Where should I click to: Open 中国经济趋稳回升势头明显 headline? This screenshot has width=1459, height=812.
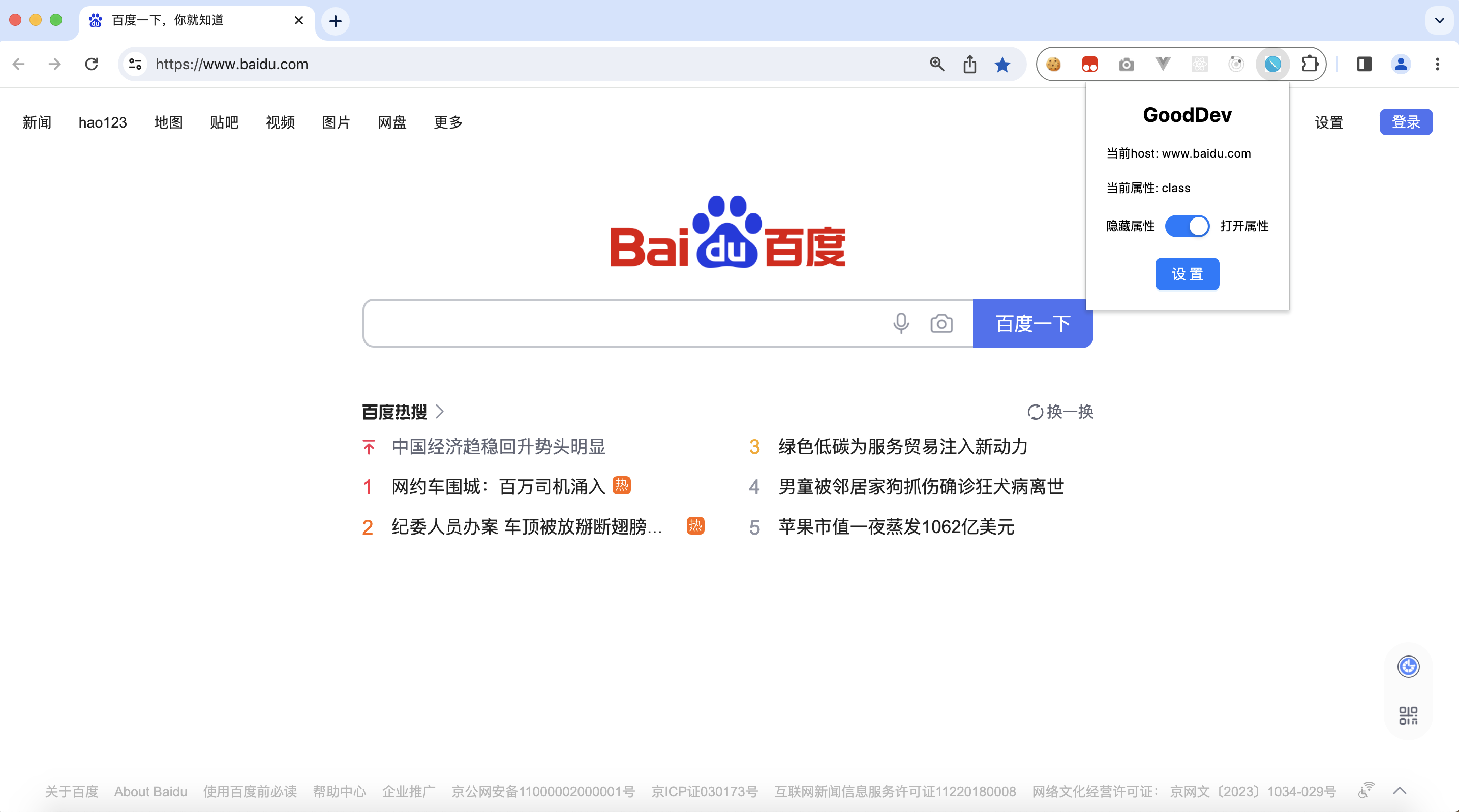point(498,447)
